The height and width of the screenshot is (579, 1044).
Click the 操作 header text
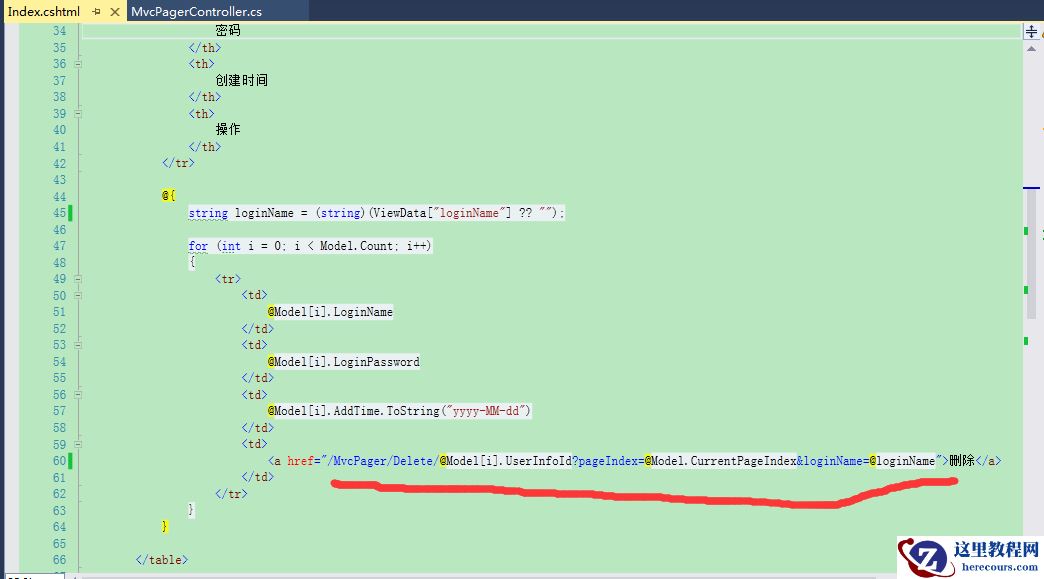228,130
